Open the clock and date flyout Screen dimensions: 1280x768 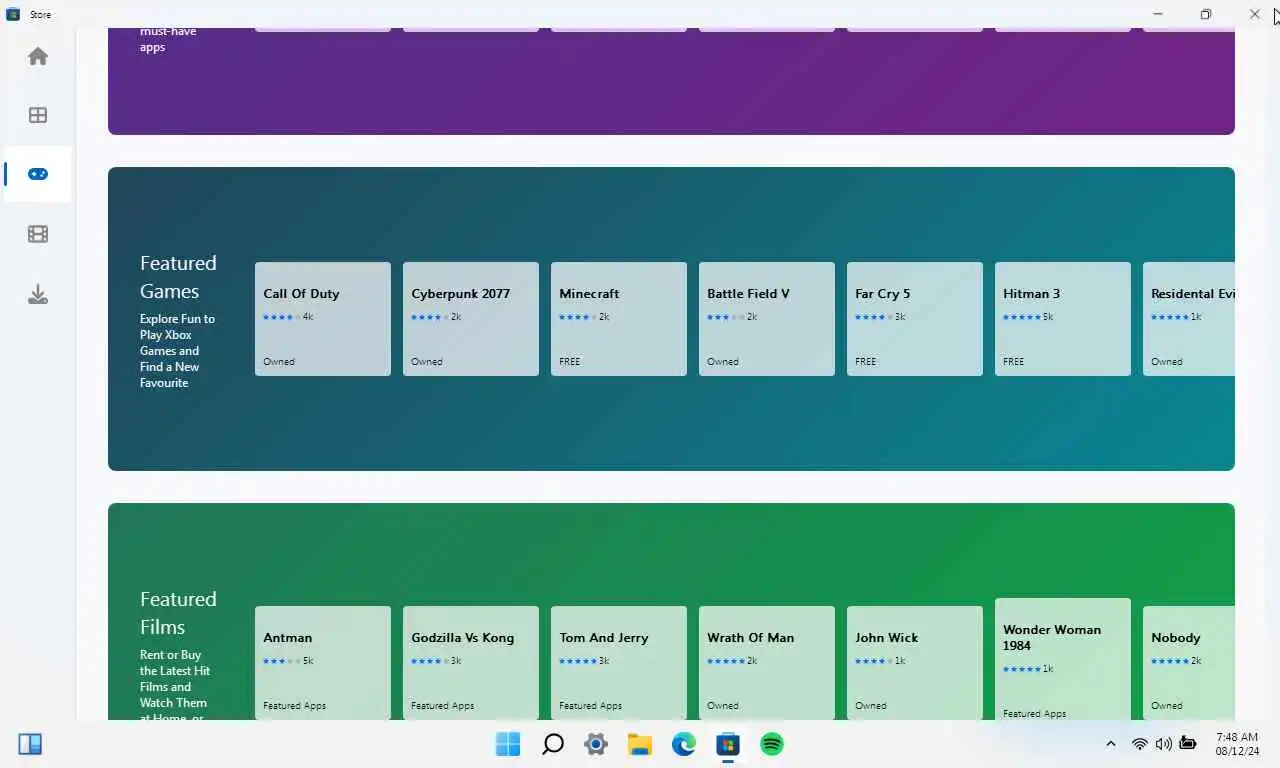click(x=1238, y=744)
